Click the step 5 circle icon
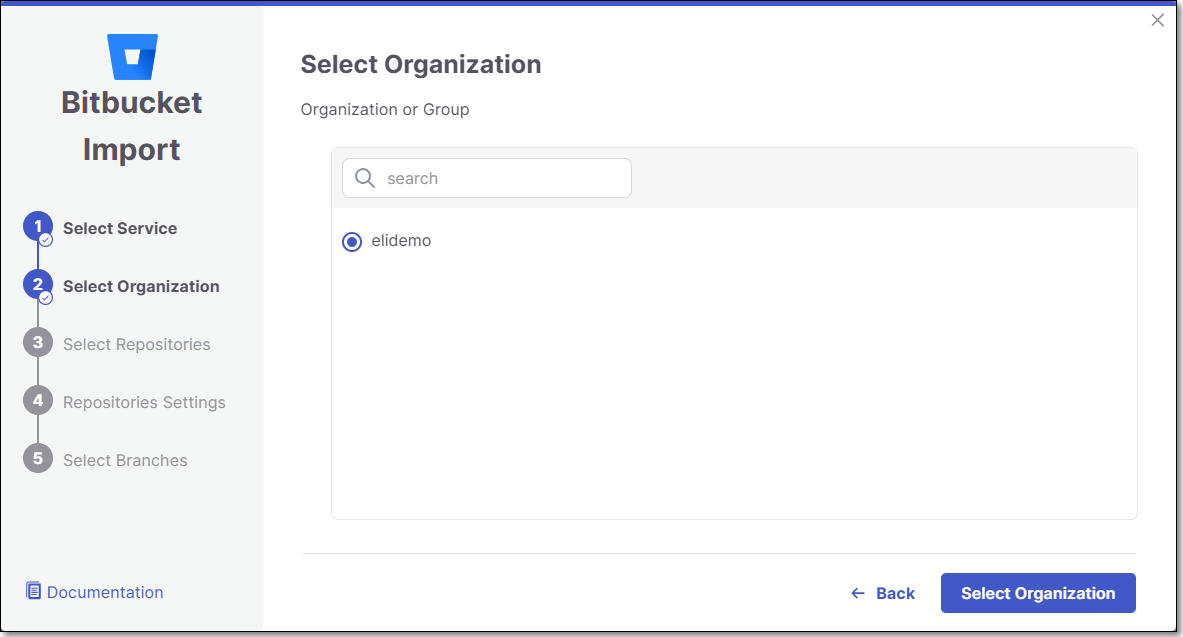 (38, 458)
